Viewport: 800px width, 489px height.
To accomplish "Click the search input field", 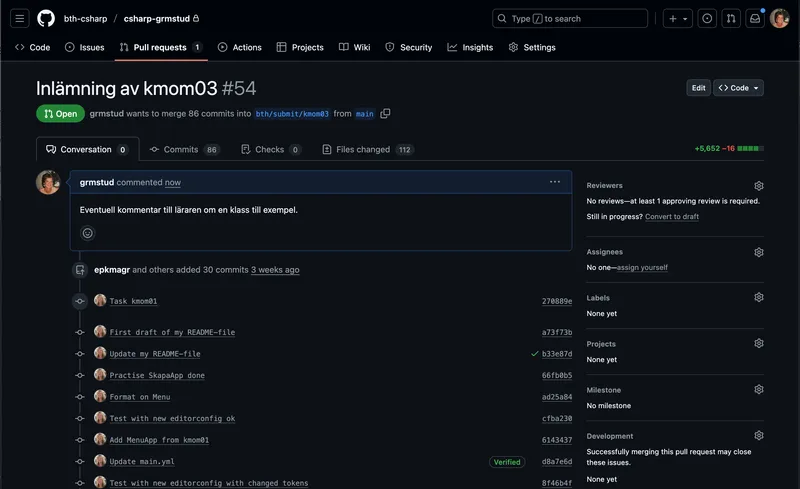I will (x=570, y=18).
